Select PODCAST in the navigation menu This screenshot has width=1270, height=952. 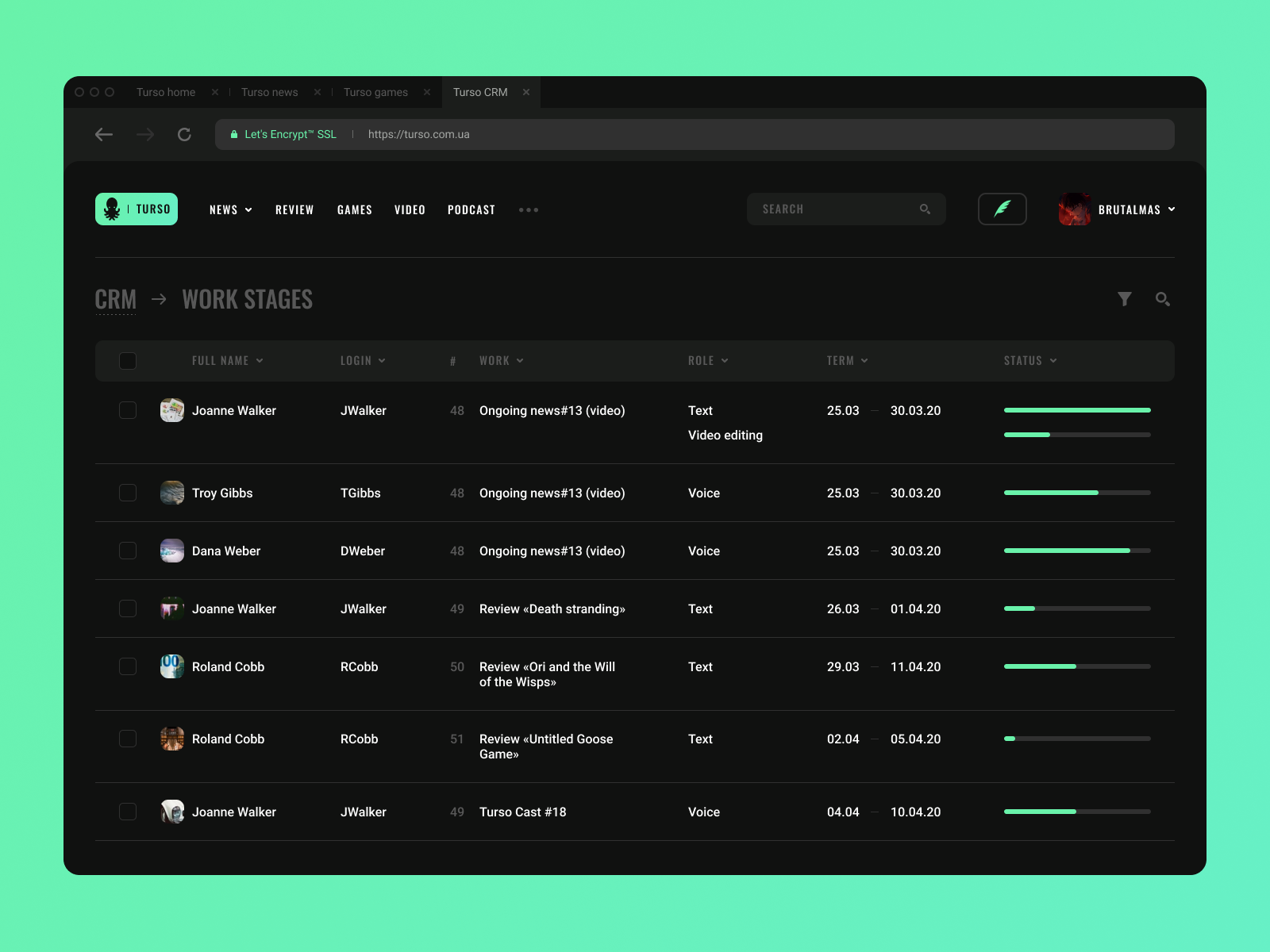click(471, 209)
